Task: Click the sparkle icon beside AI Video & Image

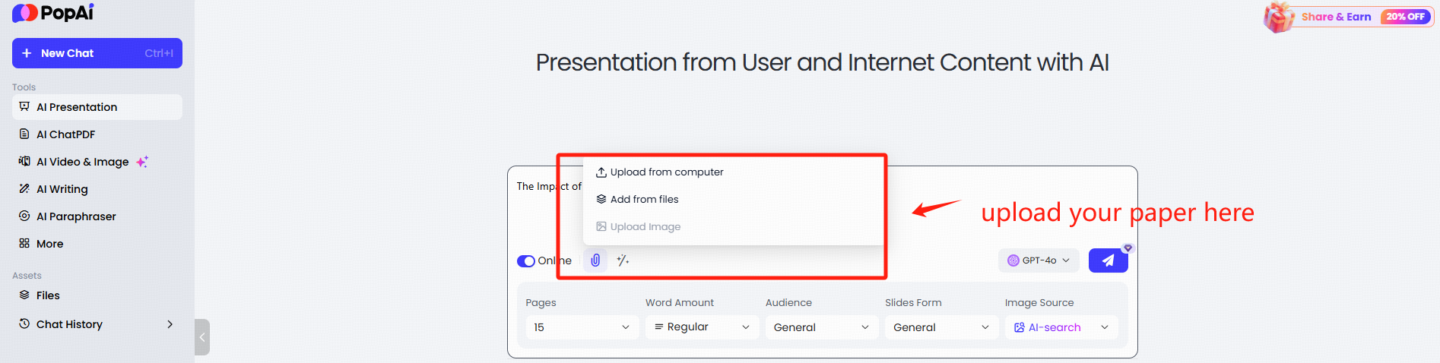Action: pyautogui.click(x=142, y=161)
